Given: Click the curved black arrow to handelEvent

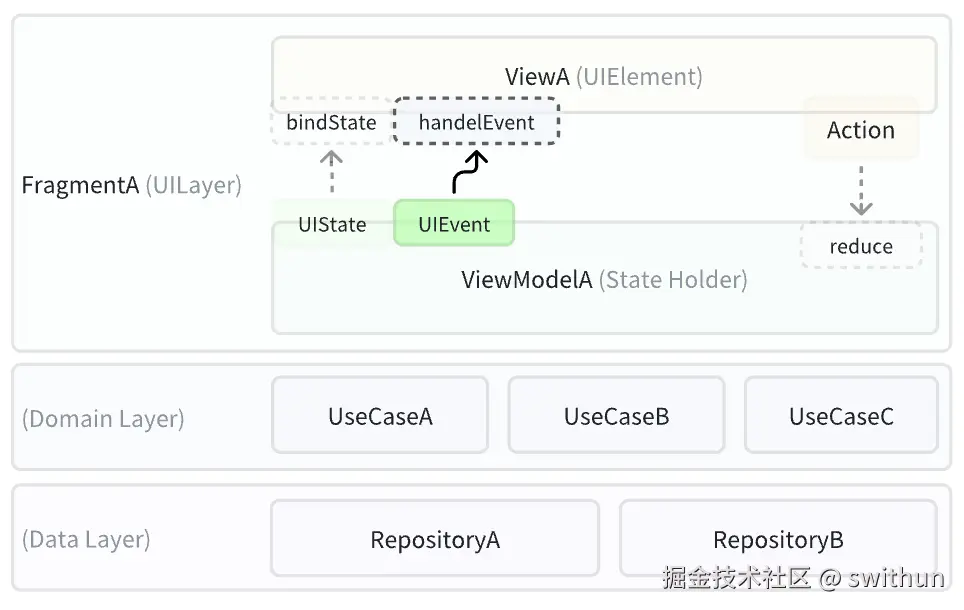Looking at the screenshot, I should coord(465,172).
